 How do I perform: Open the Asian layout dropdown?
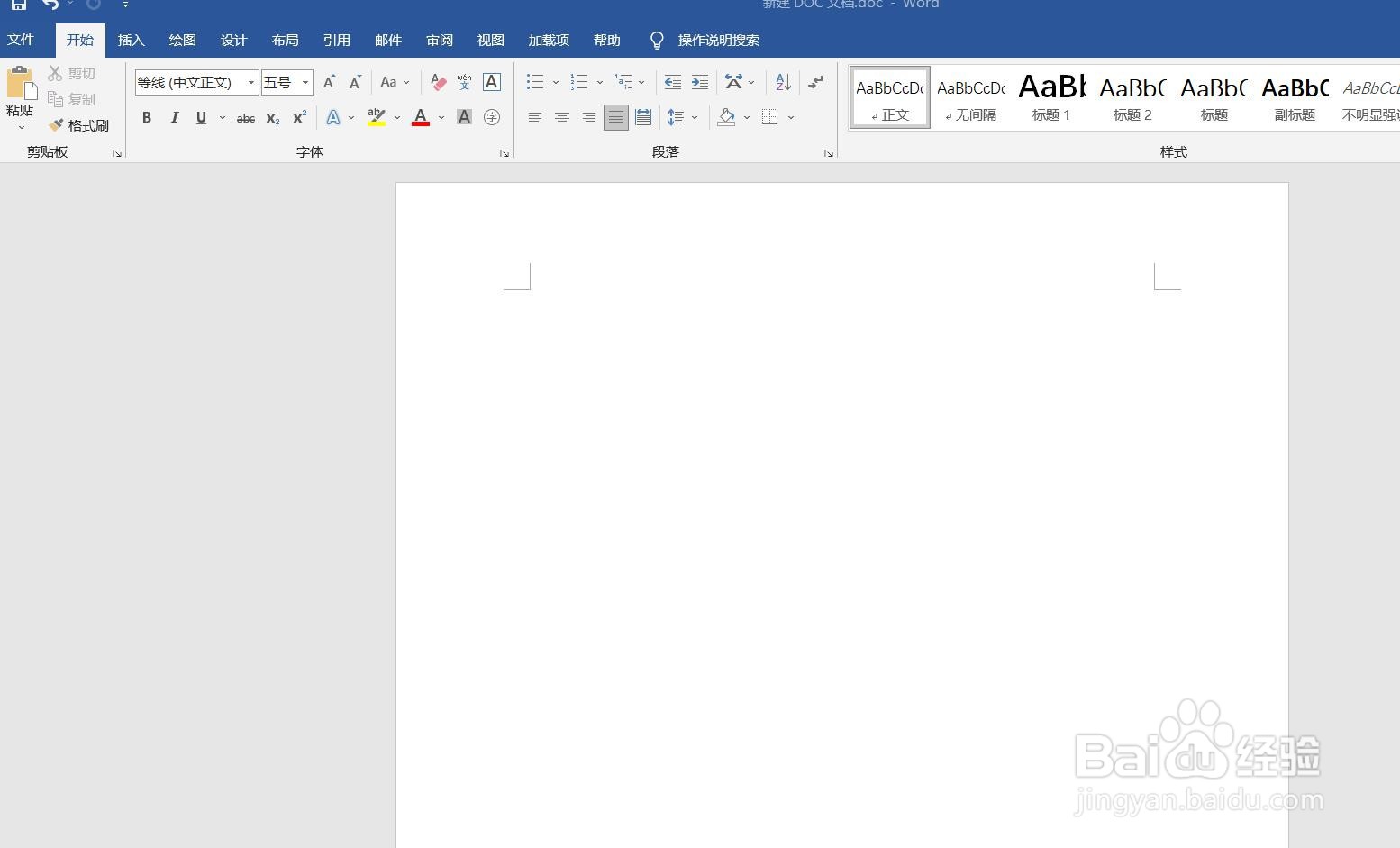click(x=740, y=82)
